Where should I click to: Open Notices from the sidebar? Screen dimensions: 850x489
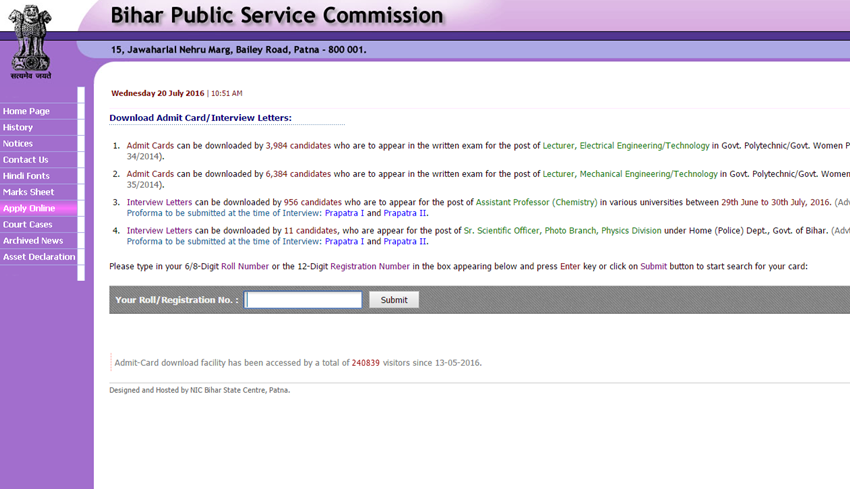(x=18, y=144)
